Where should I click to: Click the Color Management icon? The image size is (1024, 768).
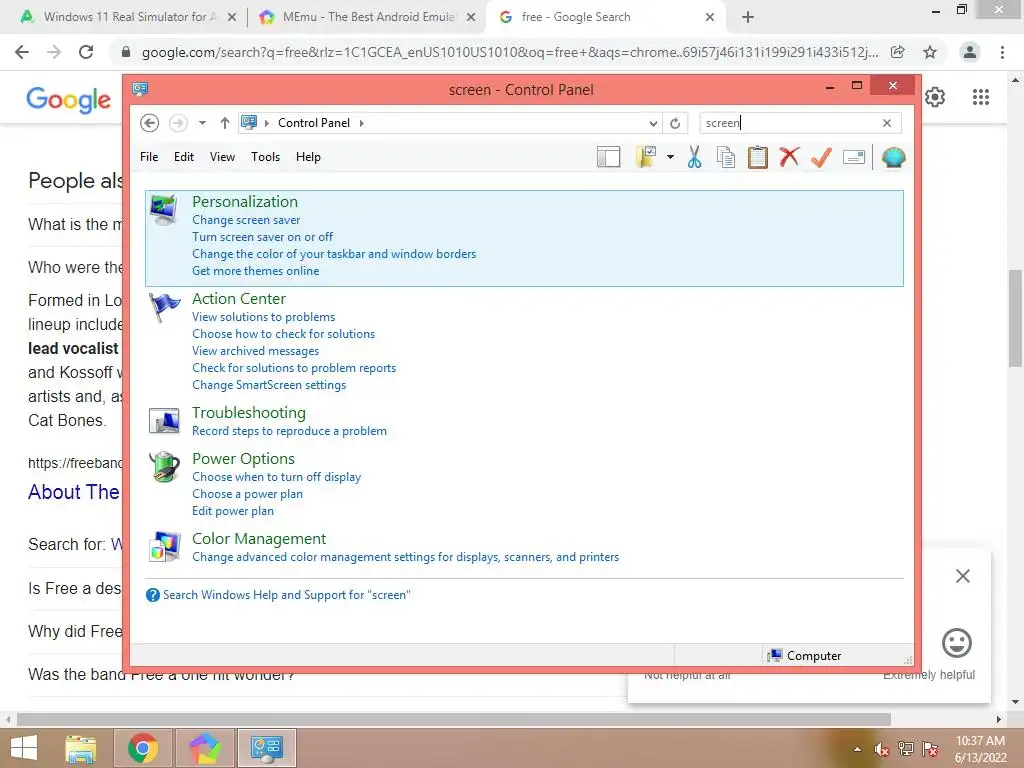coord(164,547)
